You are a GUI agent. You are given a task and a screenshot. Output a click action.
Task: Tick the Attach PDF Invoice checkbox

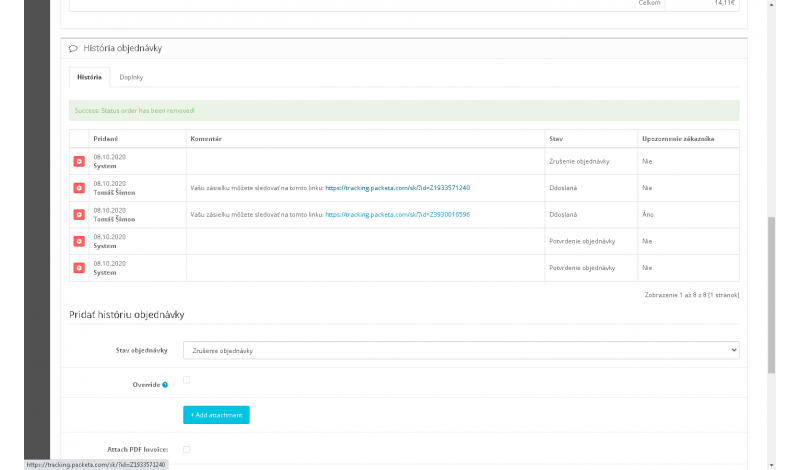[x=187, y=450]
